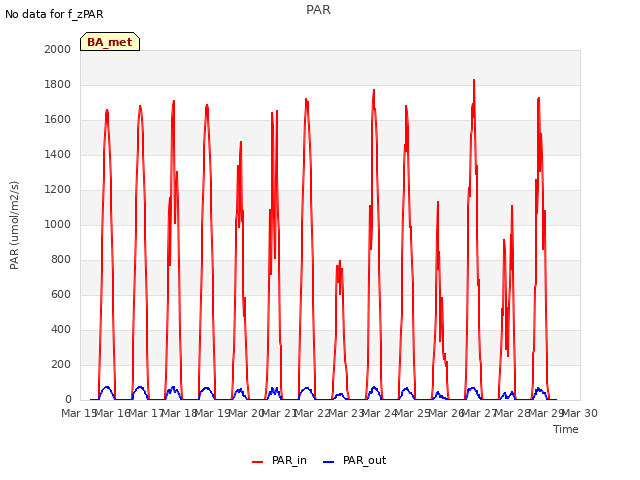Click the y-axis label PAR (umol/m2/s)
Screen dimensions: 640x480
[14, 225]
